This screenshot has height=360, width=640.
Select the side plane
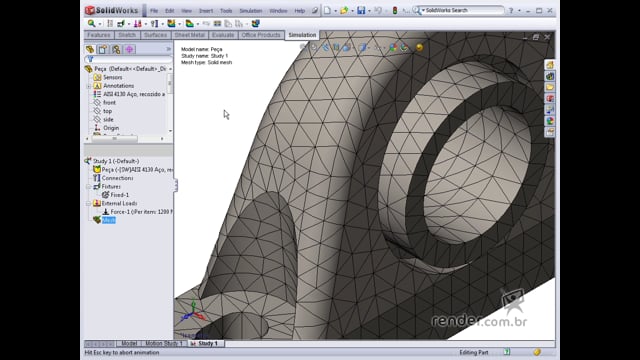[108, 120]
